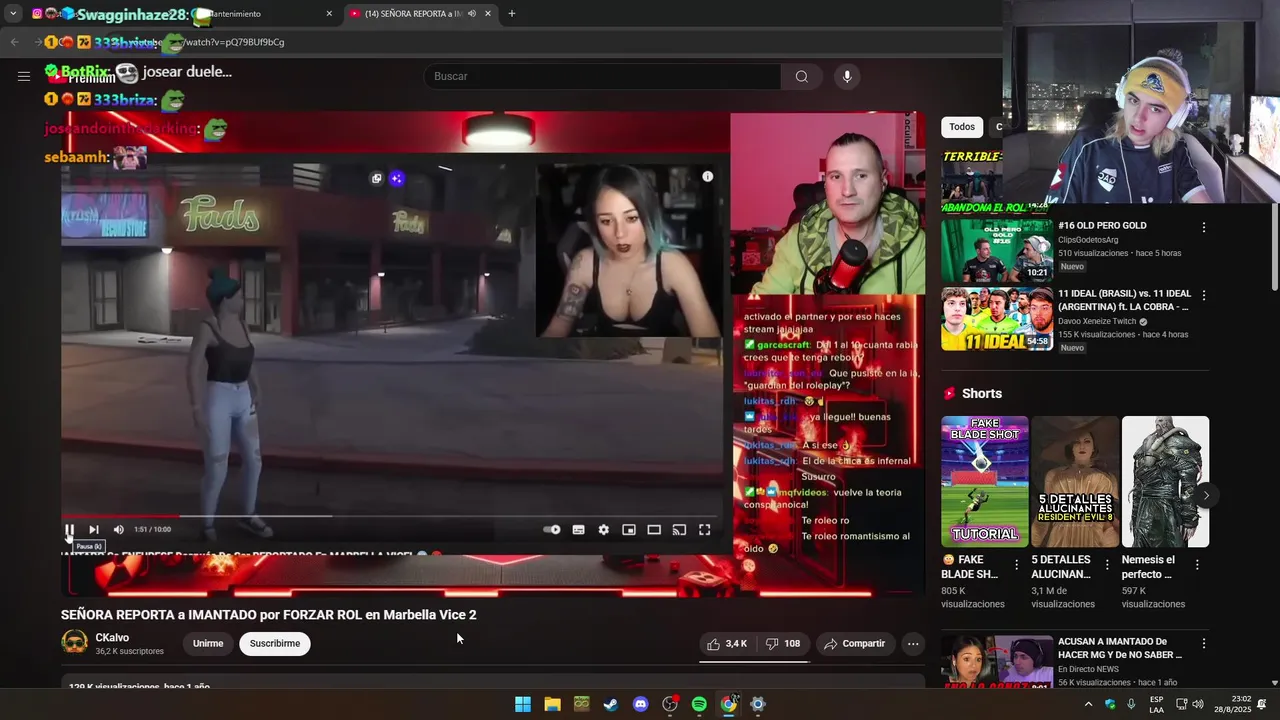Like the video with 3,4 K
The width and height of the screenshot is (1280, 720).
coord(727,644)
